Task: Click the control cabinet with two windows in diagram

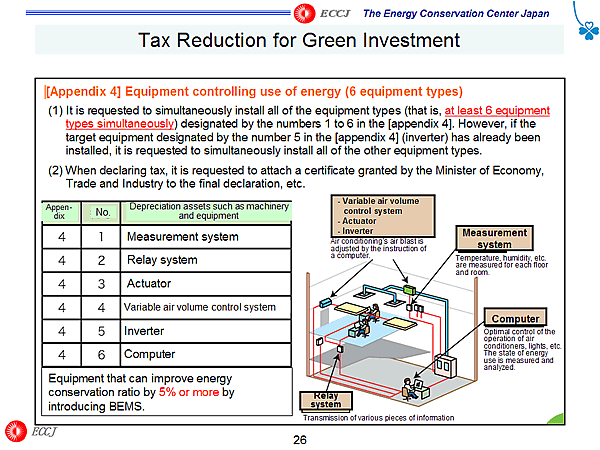Action: coord(444,365)
